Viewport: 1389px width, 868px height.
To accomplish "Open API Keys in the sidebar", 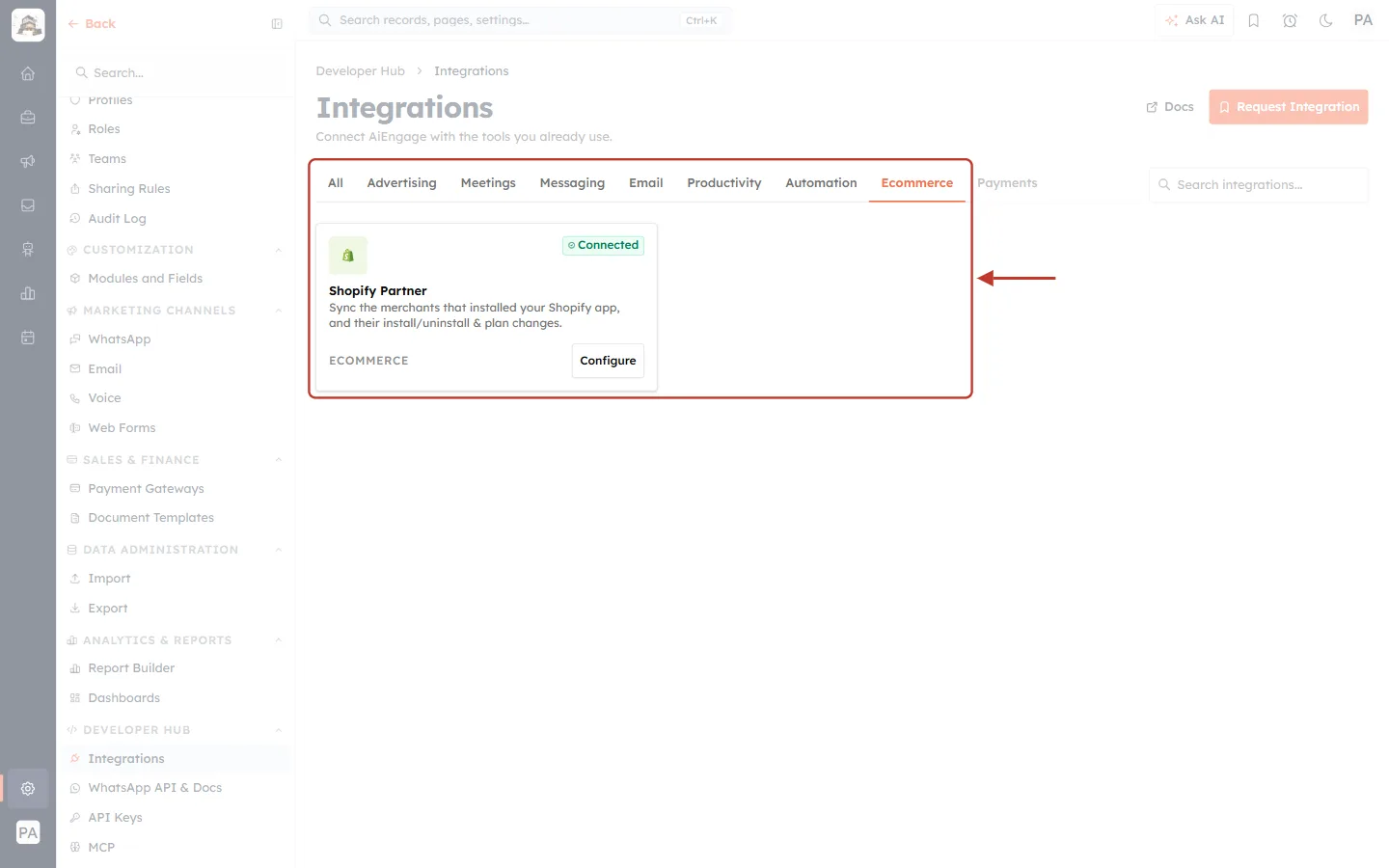I will pyautogui.click(x=115, y=818).
